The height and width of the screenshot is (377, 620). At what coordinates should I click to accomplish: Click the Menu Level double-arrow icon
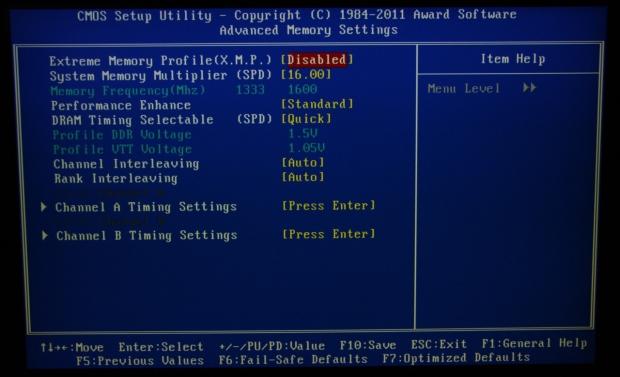(529, 87)
